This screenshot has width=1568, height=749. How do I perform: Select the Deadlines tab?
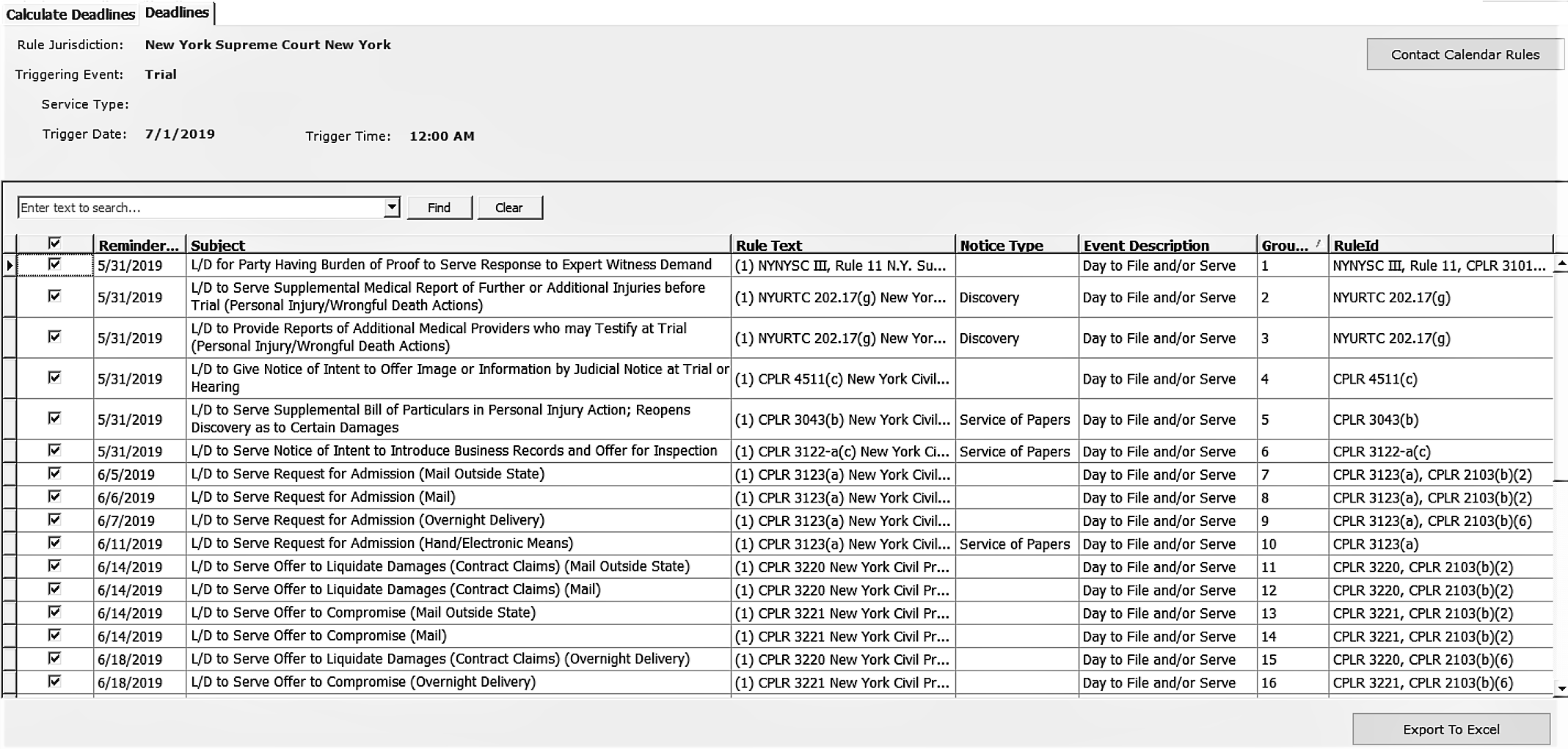click(177, 12)
